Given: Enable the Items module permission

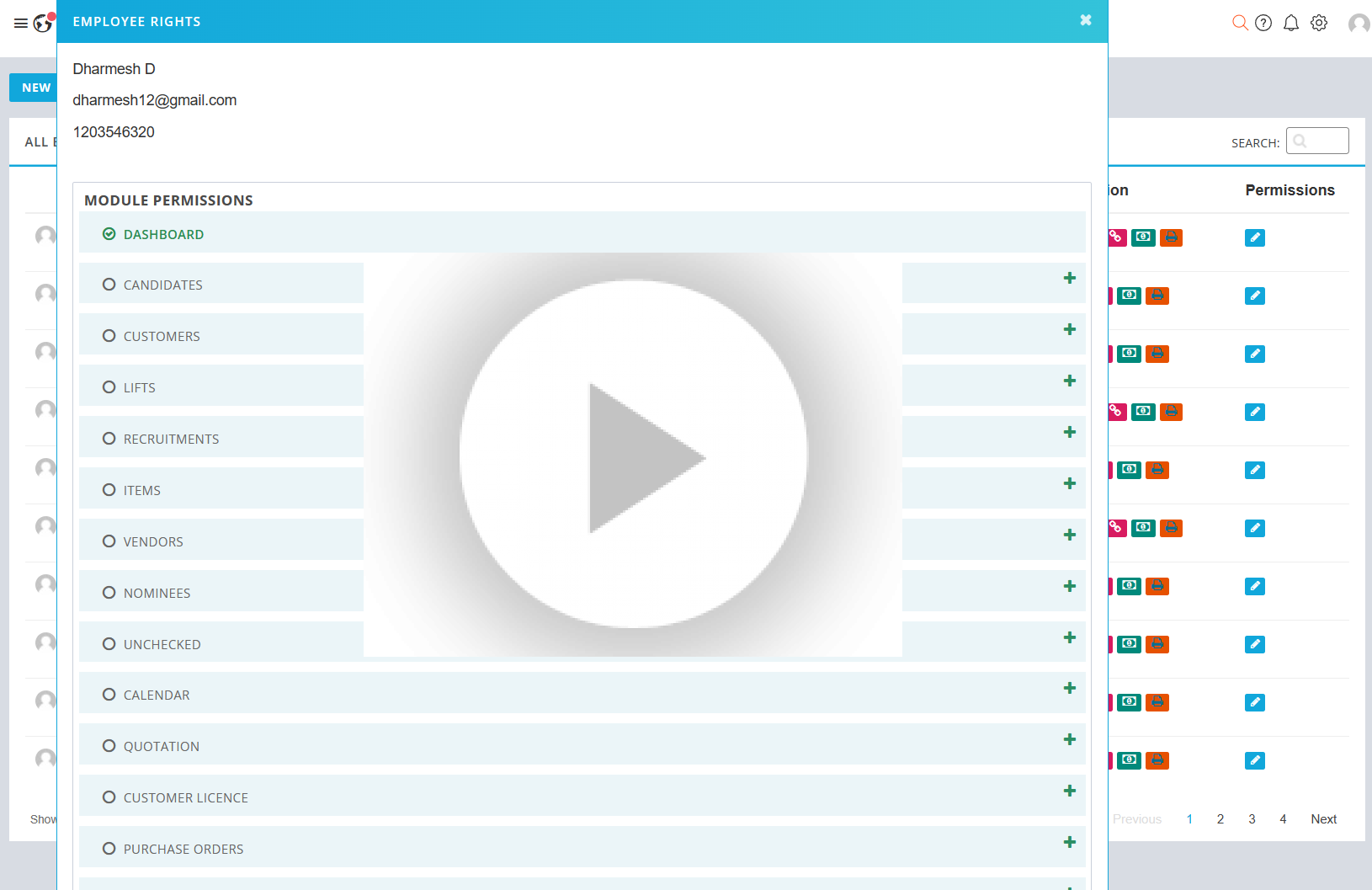Looking at the screenshot, I should [x=109, y=490].
